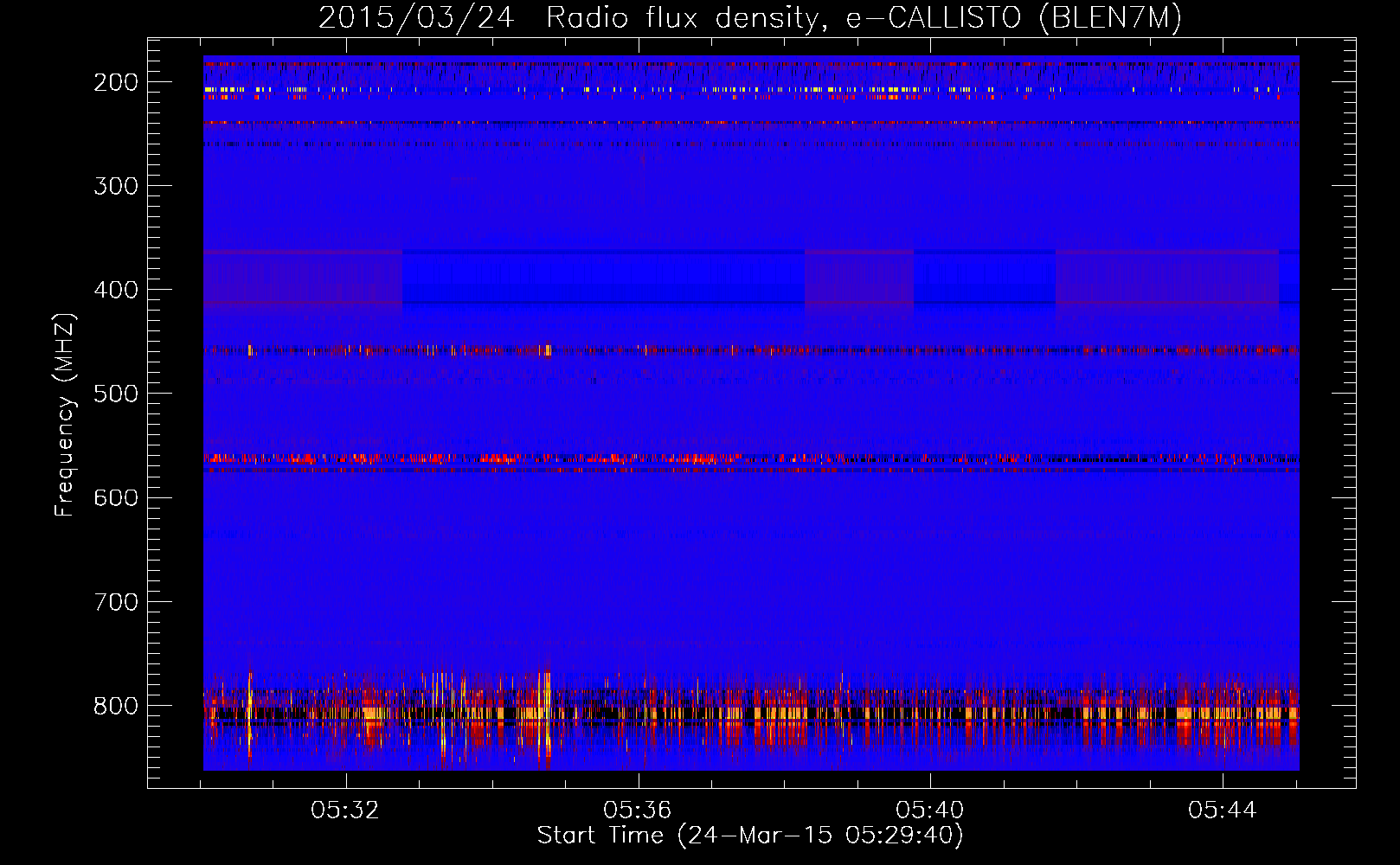Image resolution: width=1400 pixels, height=865 pixels.
Task: Click the 300 frequency tick label
Action: pyautogui.click(x=116, y=186)
